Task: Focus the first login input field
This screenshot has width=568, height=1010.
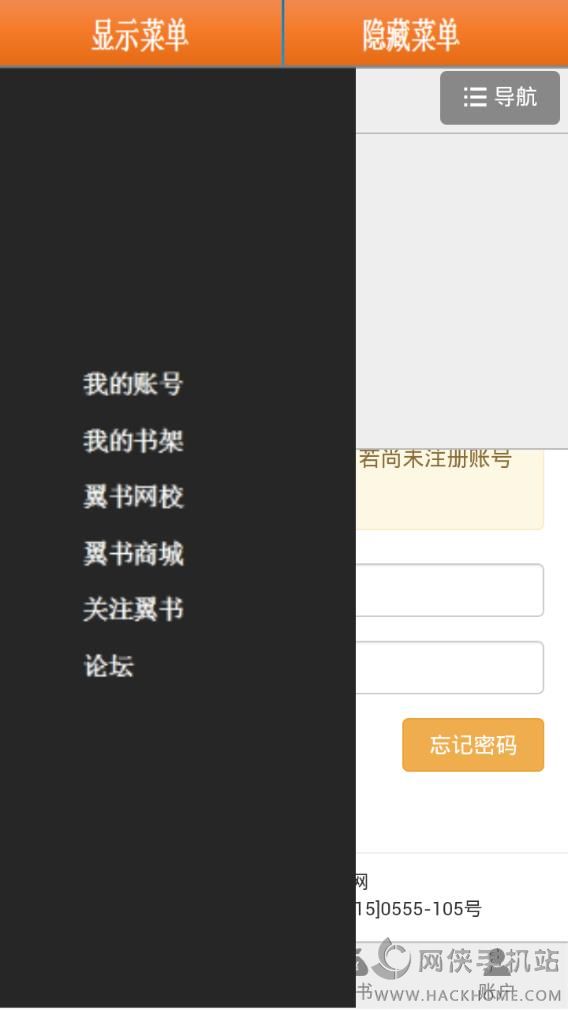Action: click(450, 590)
